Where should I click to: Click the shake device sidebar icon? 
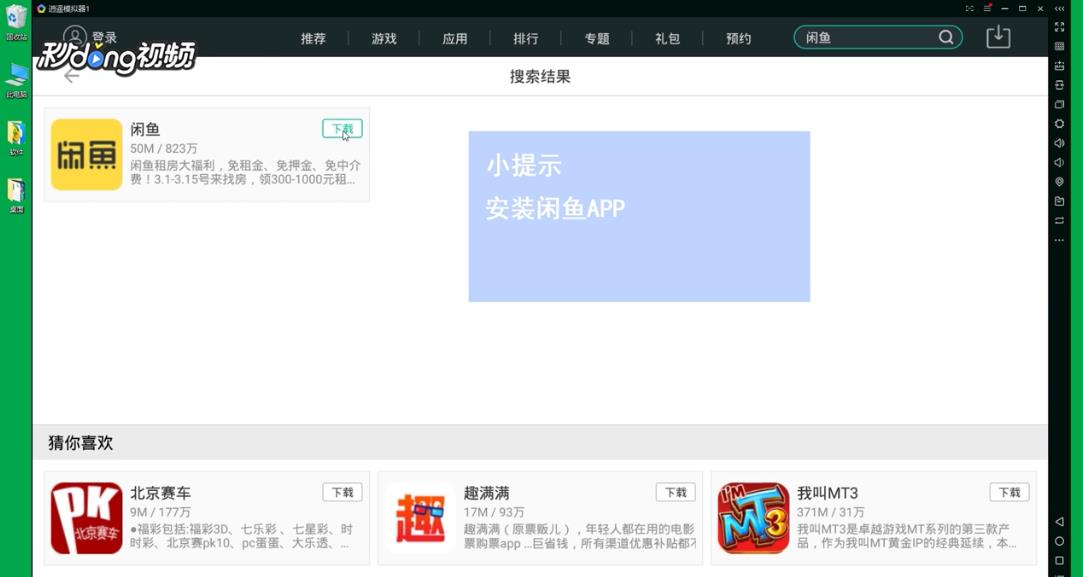pos(1059,85)
